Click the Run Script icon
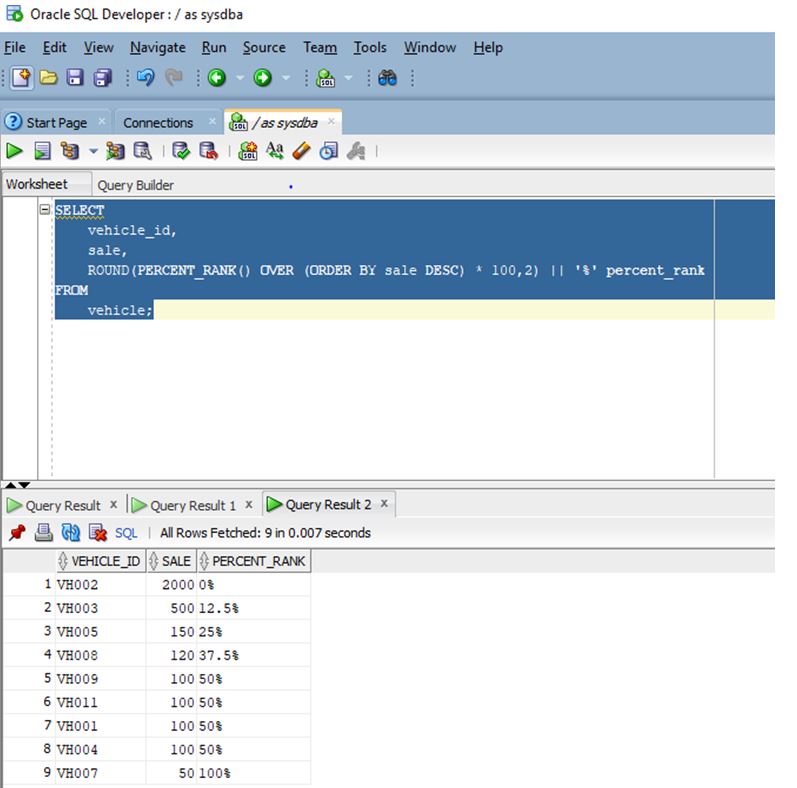 coord(42,151)
